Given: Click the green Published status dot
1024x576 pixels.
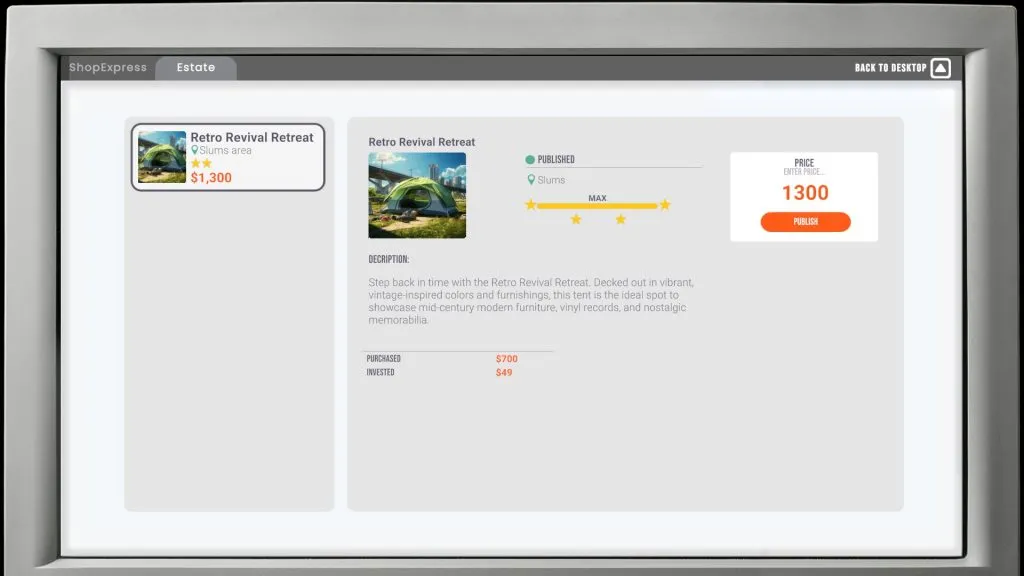Looking at the screenshot, I should [x=530, y=160].
